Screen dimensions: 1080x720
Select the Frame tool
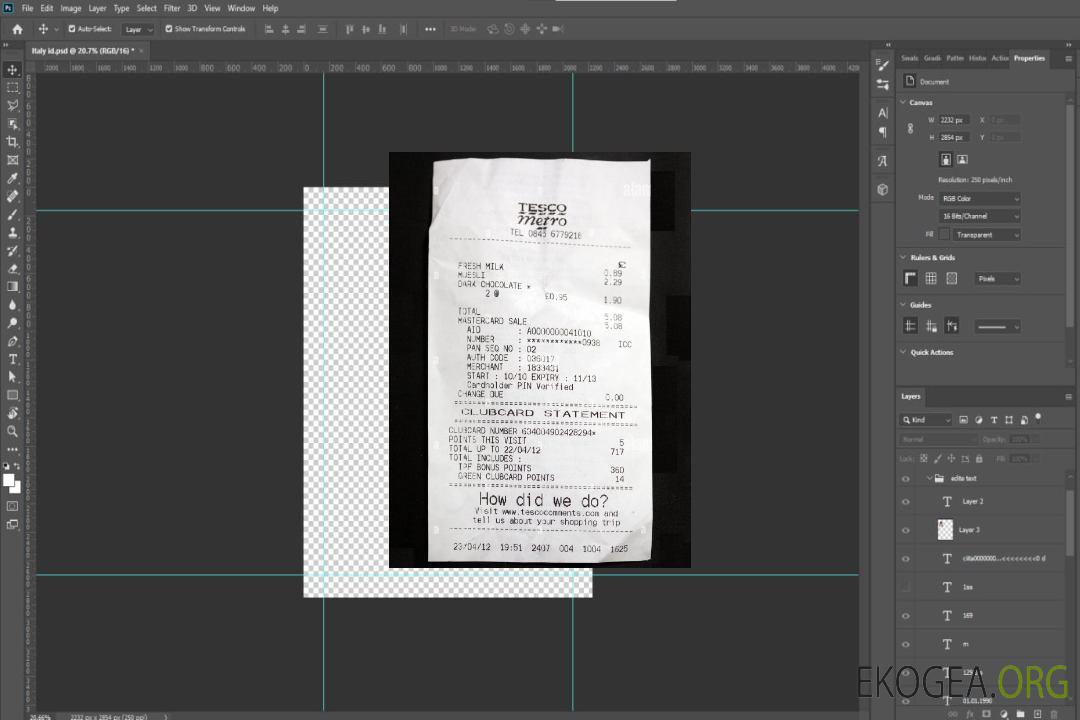[12, 160]
